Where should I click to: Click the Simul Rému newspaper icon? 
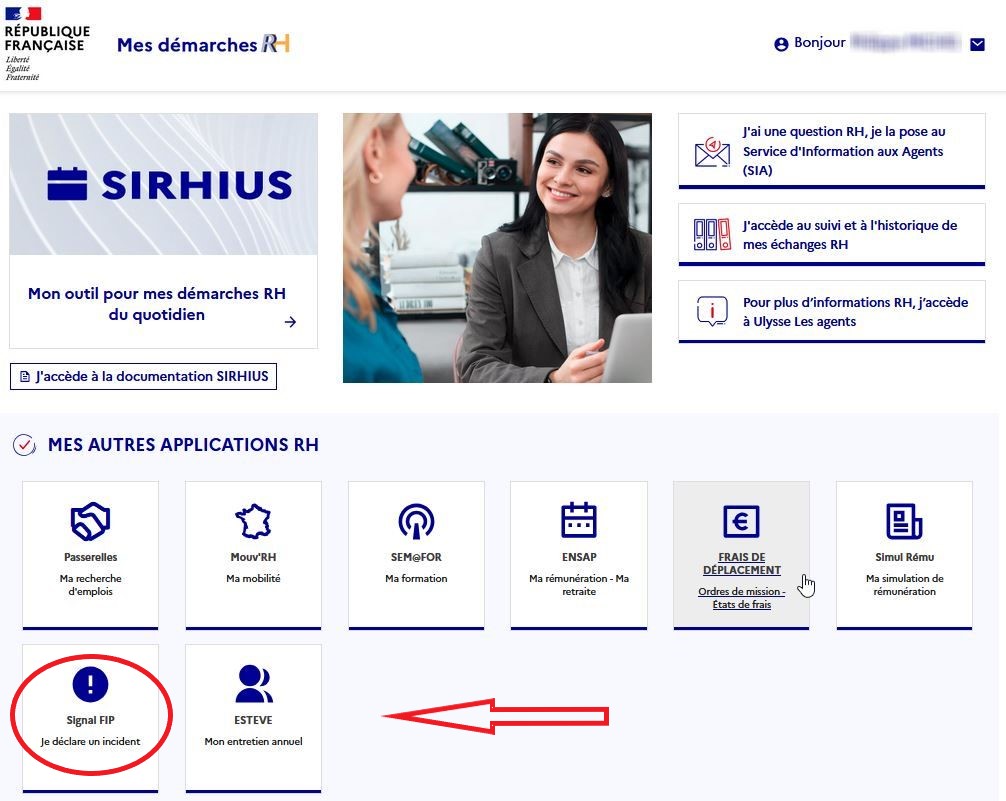pos(905,521)
